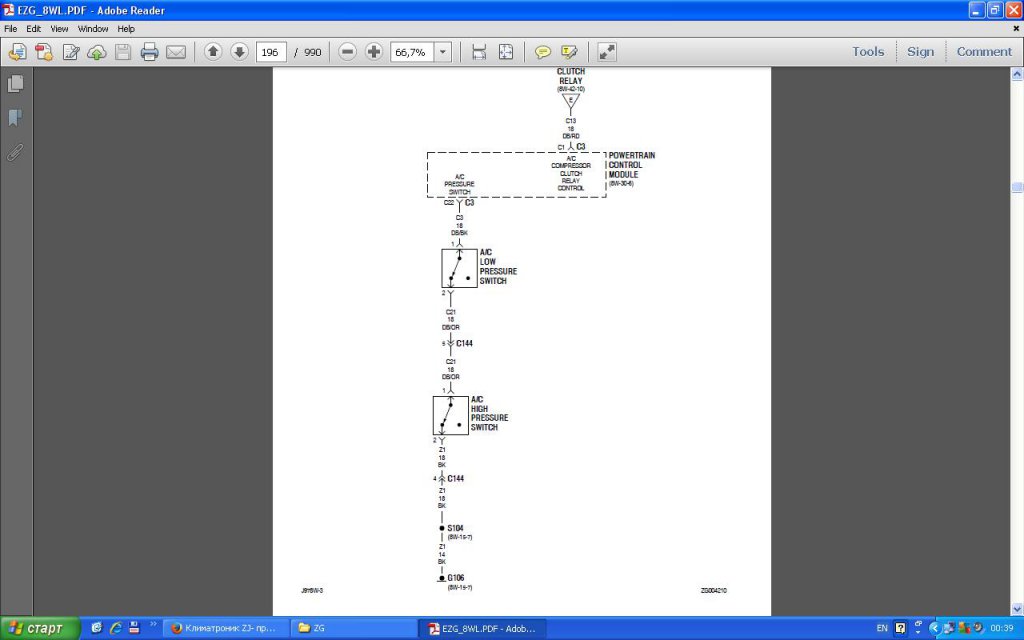This screenshot has width=1024, height=640.
Task: Open the Page Thumbnails sidebar panel
Action: tap(15, 84)
